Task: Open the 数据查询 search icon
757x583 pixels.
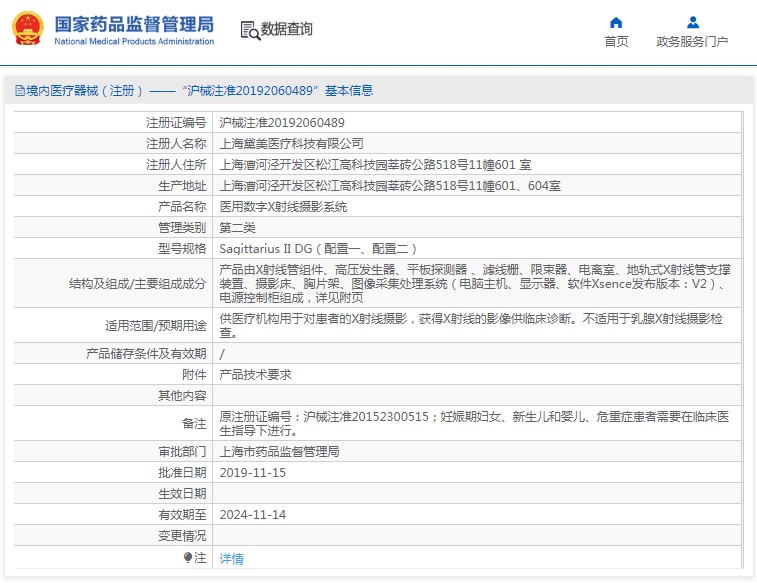Action: coord(250,30)
